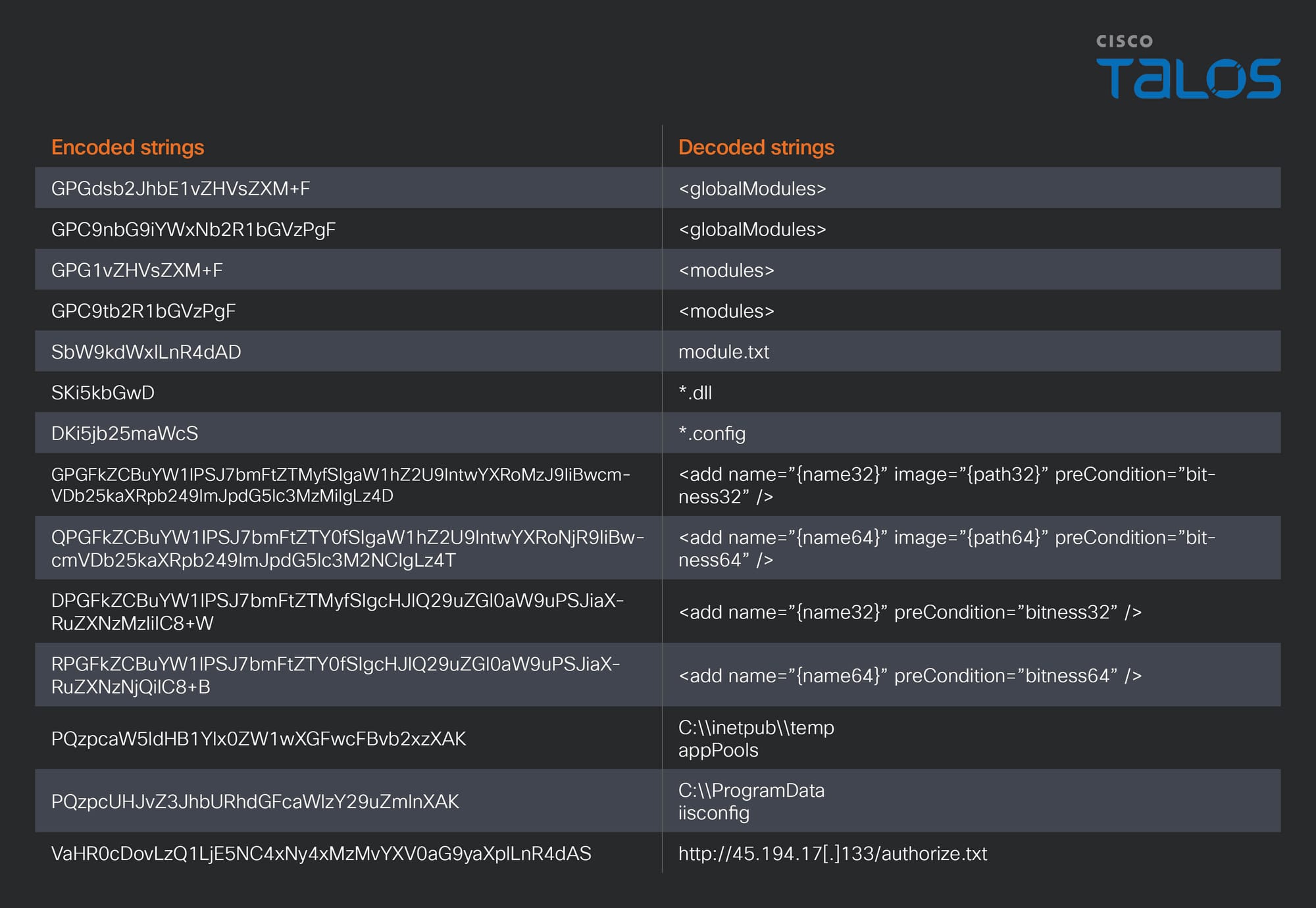The width and height of the screenshot is (1316, 908).
Task: Click encoded string starting with GPGFkZCBuYW1lPSJ7bmFtZTMyfSIgaW1hZ2U9
Action: pyautogui.click(x=341, y=485)
